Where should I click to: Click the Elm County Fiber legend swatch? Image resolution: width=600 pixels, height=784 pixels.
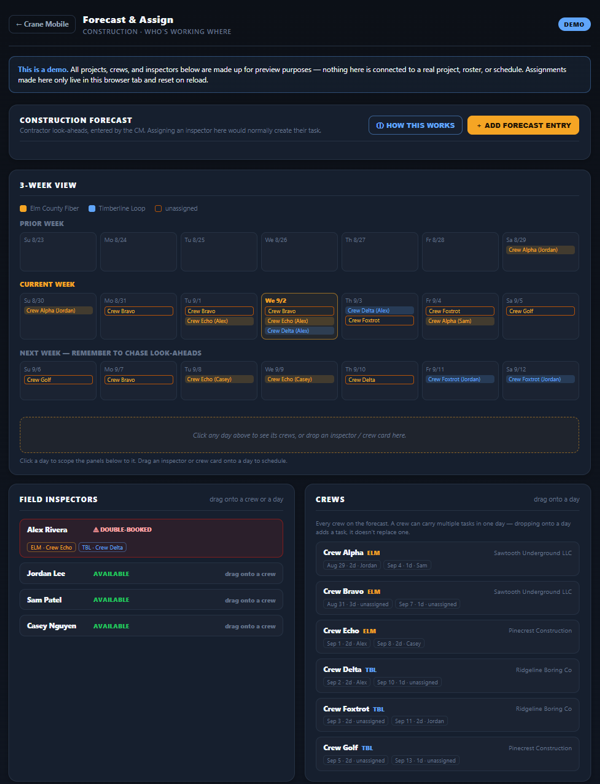[23, 208]
